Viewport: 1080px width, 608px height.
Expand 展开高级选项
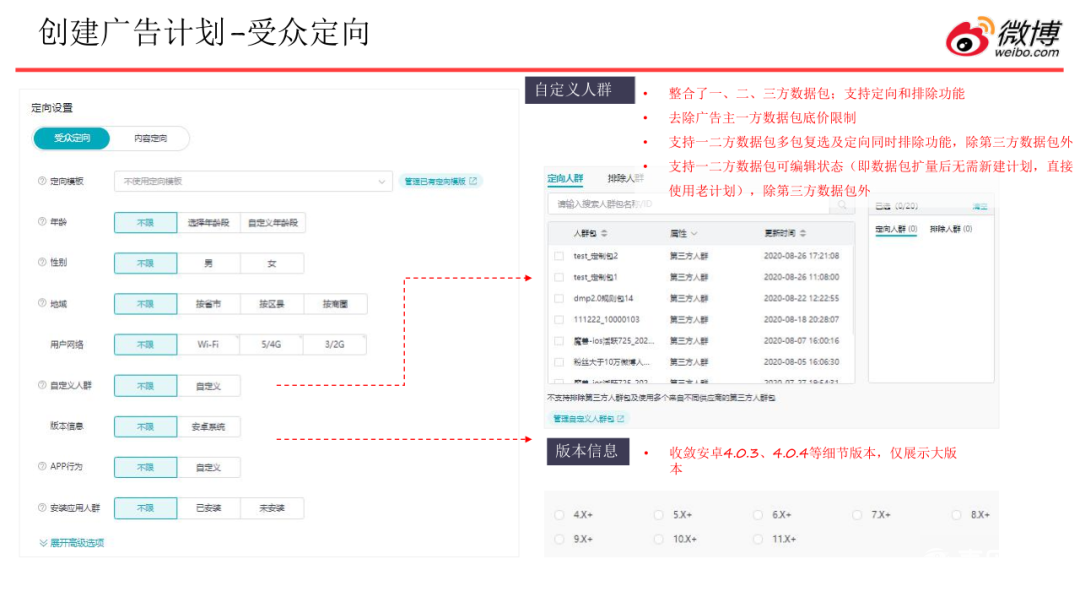pyautogui.click(x=71, y=543)
